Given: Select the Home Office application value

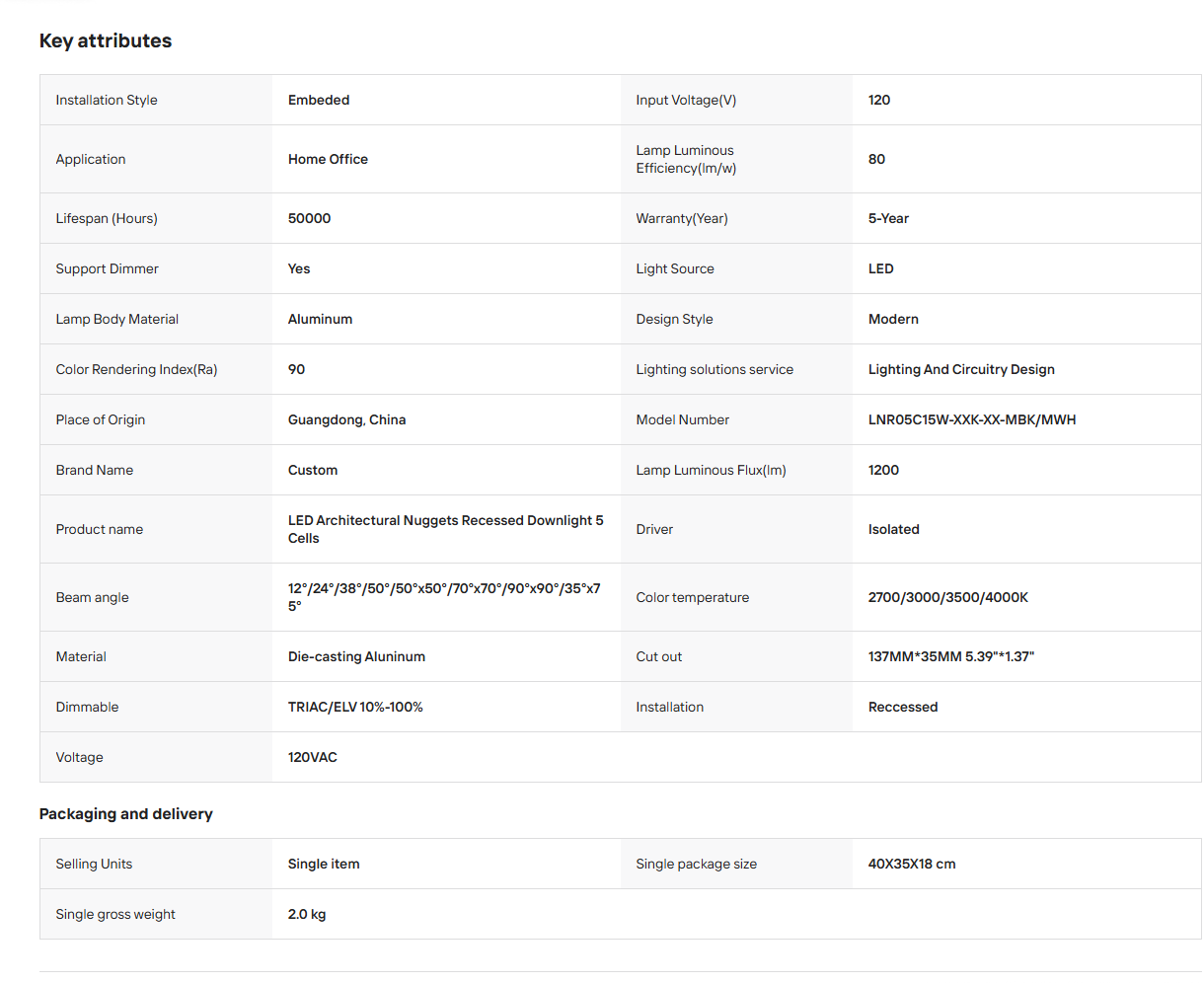Looking at the screenshot, I should pyautogui.click(x=328, y=159).
